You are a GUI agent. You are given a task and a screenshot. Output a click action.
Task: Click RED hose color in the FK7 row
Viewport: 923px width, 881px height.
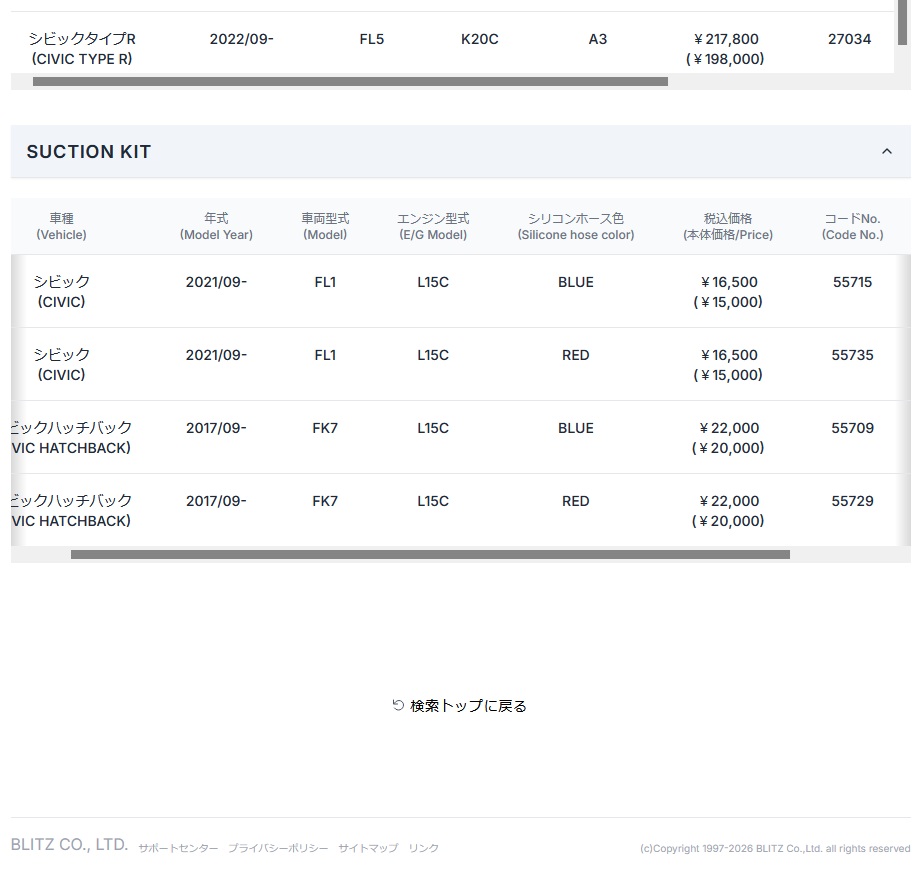pos(576,501)
